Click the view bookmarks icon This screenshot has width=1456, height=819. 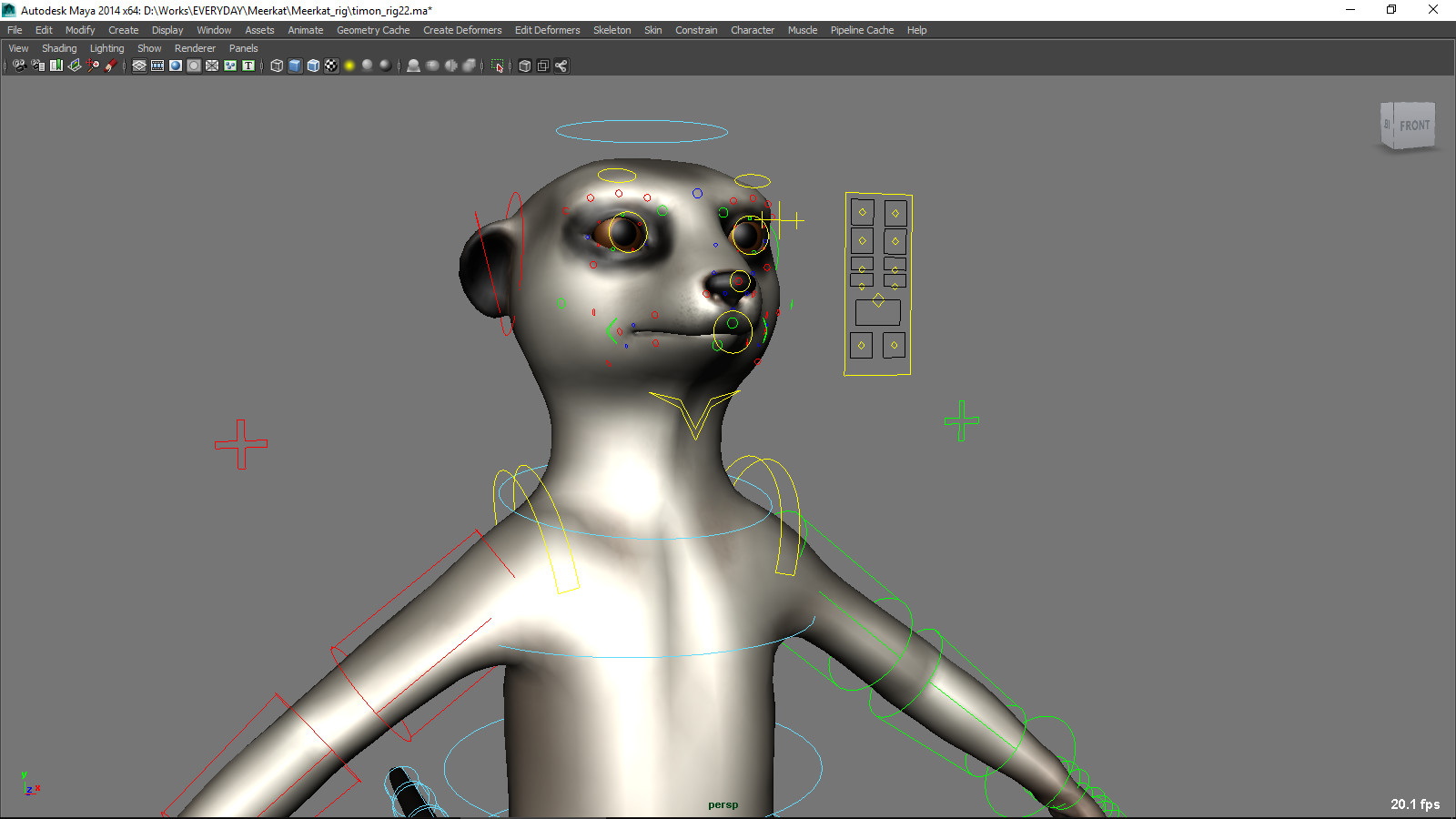(x=55, y=65)
